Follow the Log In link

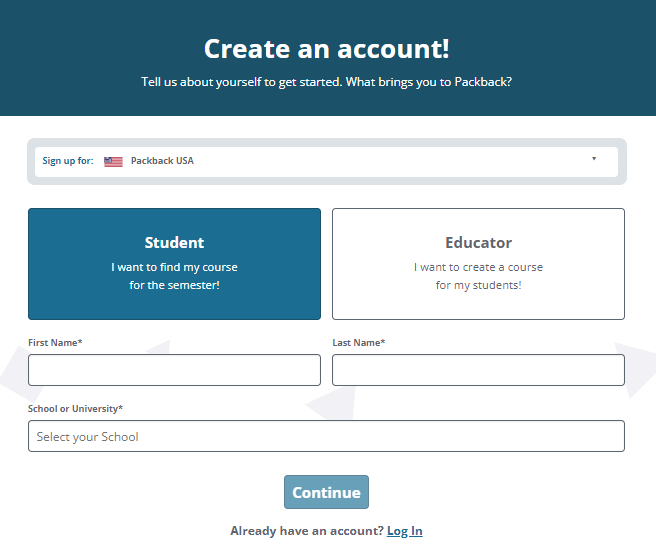point(405,531)
